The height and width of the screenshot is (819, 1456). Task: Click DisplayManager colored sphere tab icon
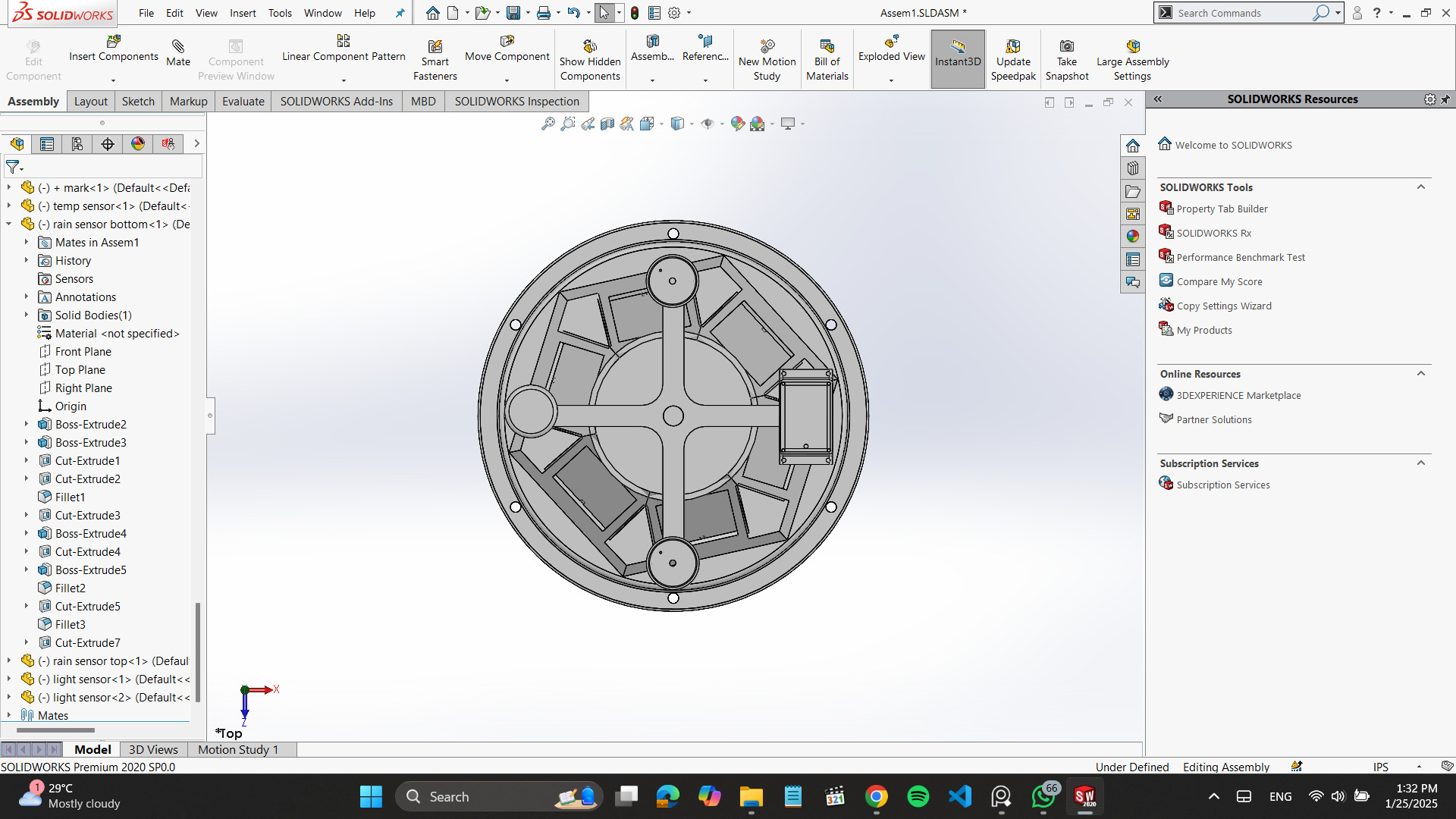coord(138,144)
